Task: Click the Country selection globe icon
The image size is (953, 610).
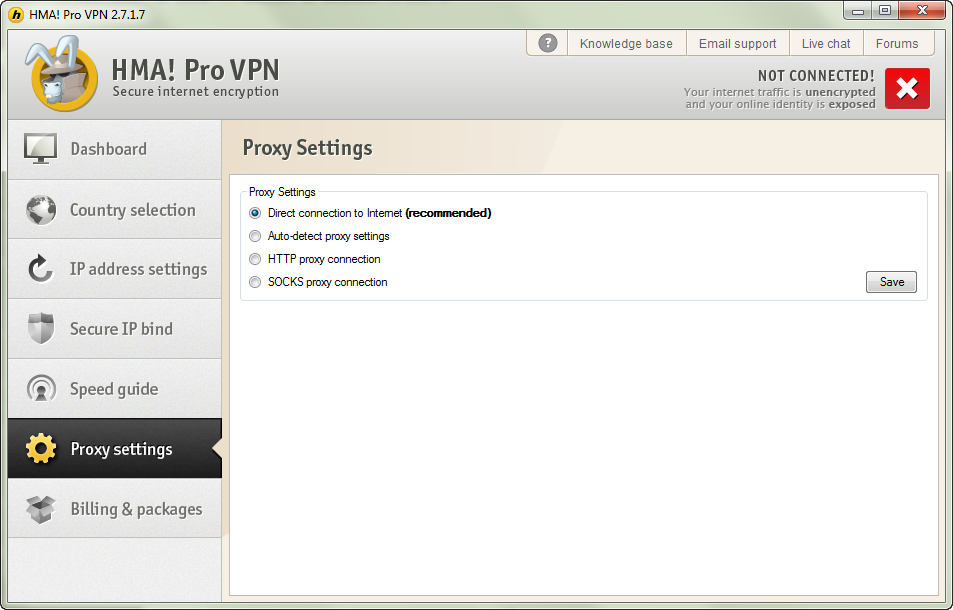Action: click(x=41, y=210)
